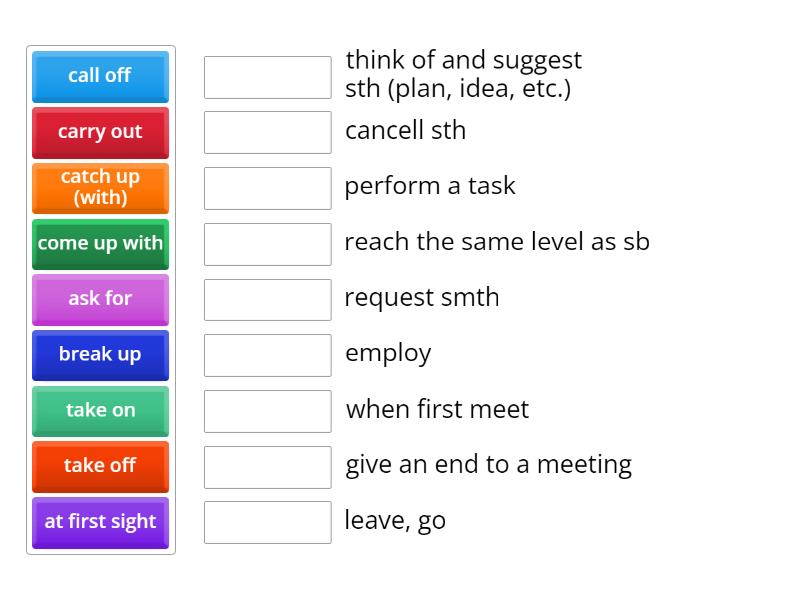Click the box next to 'when first meet'
Image resolution: width=800 pixels, height=600 pixels.
(267, 410)
